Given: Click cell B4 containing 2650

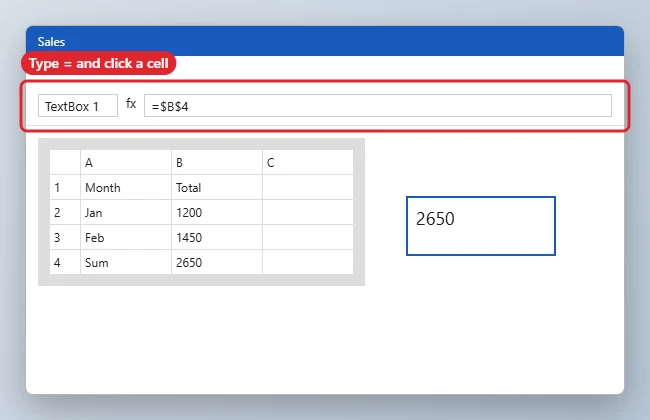Looking at the screenshot, I should pos(217,262).
